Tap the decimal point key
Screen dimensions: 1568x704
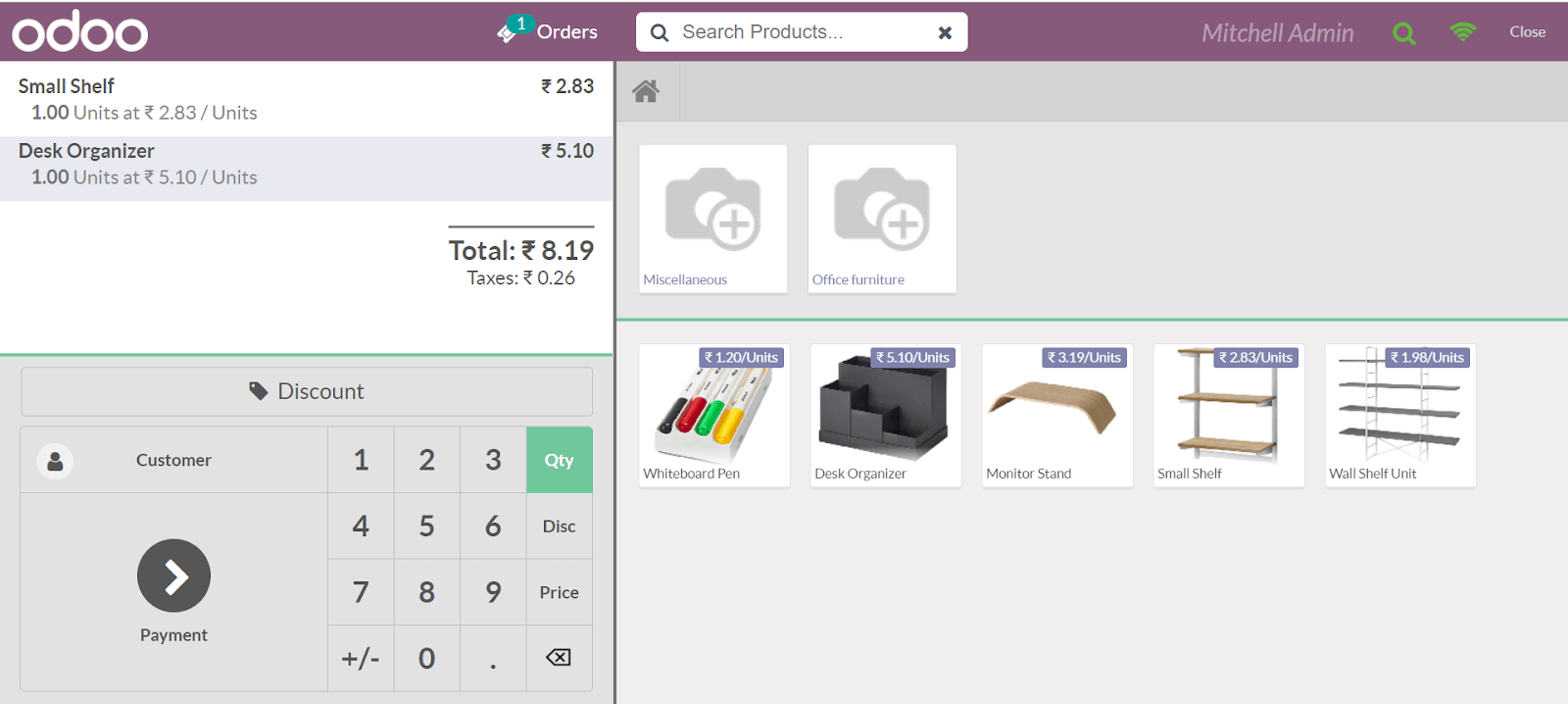[x=493, y=658]
